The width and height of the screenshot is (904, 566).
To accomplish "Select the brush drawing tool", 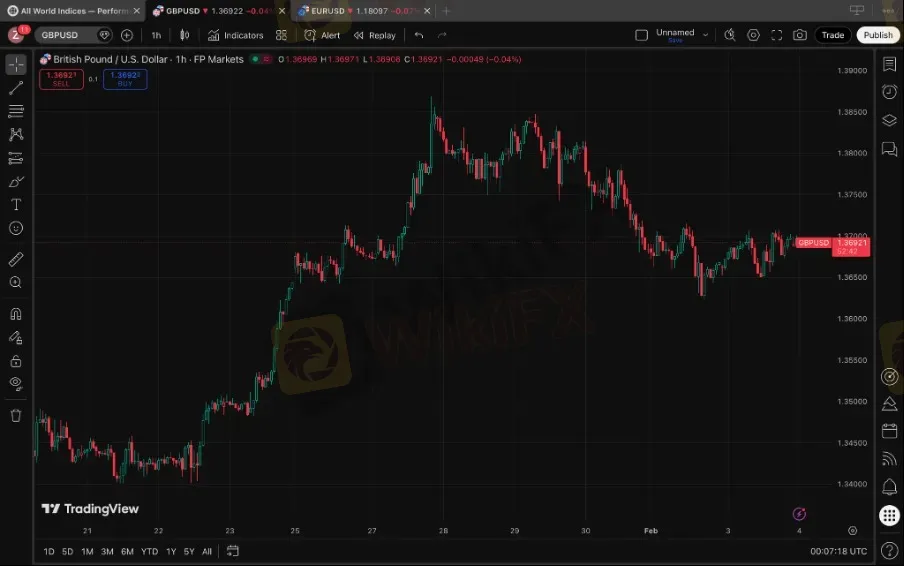I will coord(16,181).
